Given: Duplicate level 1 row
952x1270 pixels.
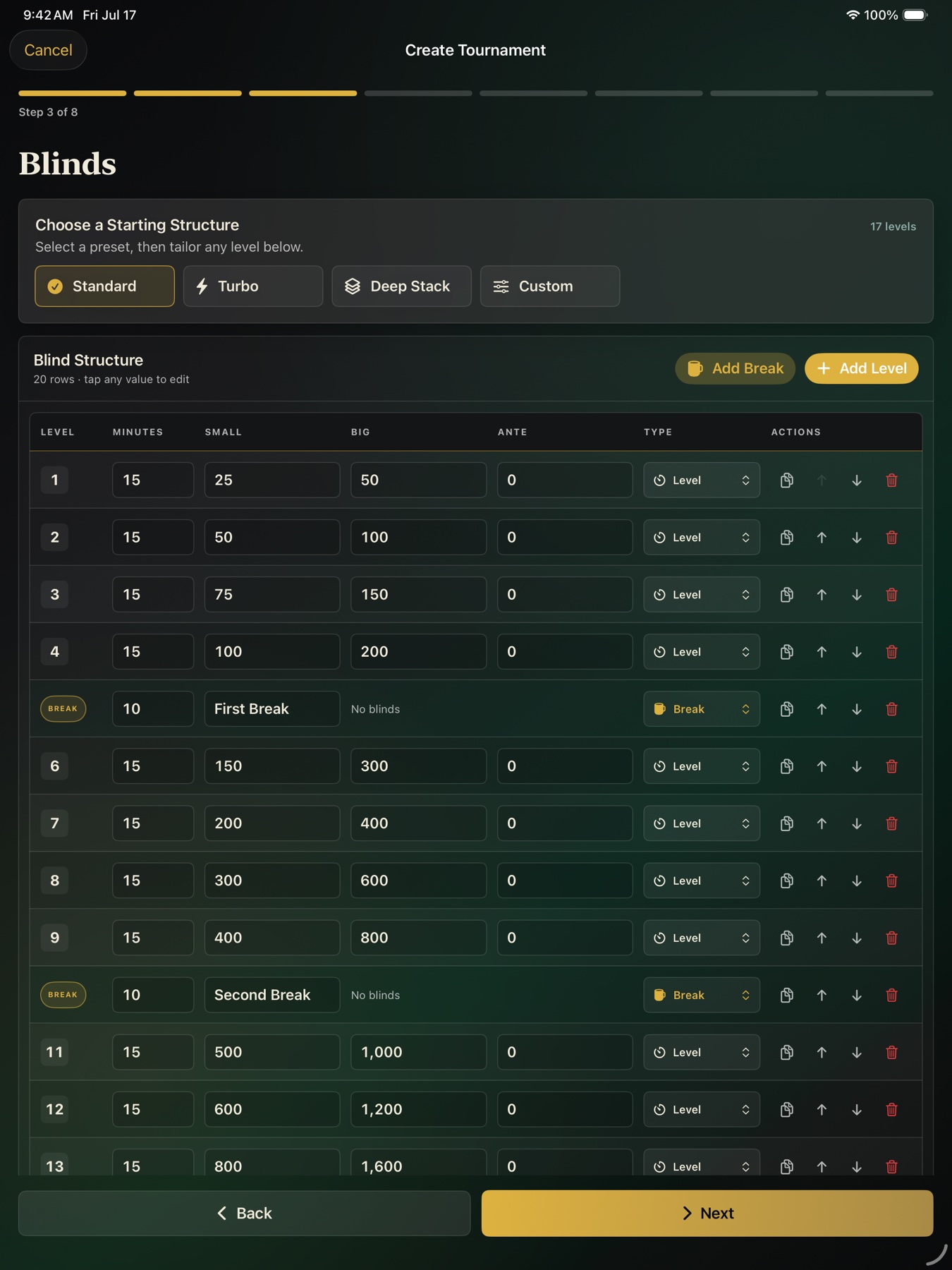Looking at the screenshot, I should pos(787,480).
